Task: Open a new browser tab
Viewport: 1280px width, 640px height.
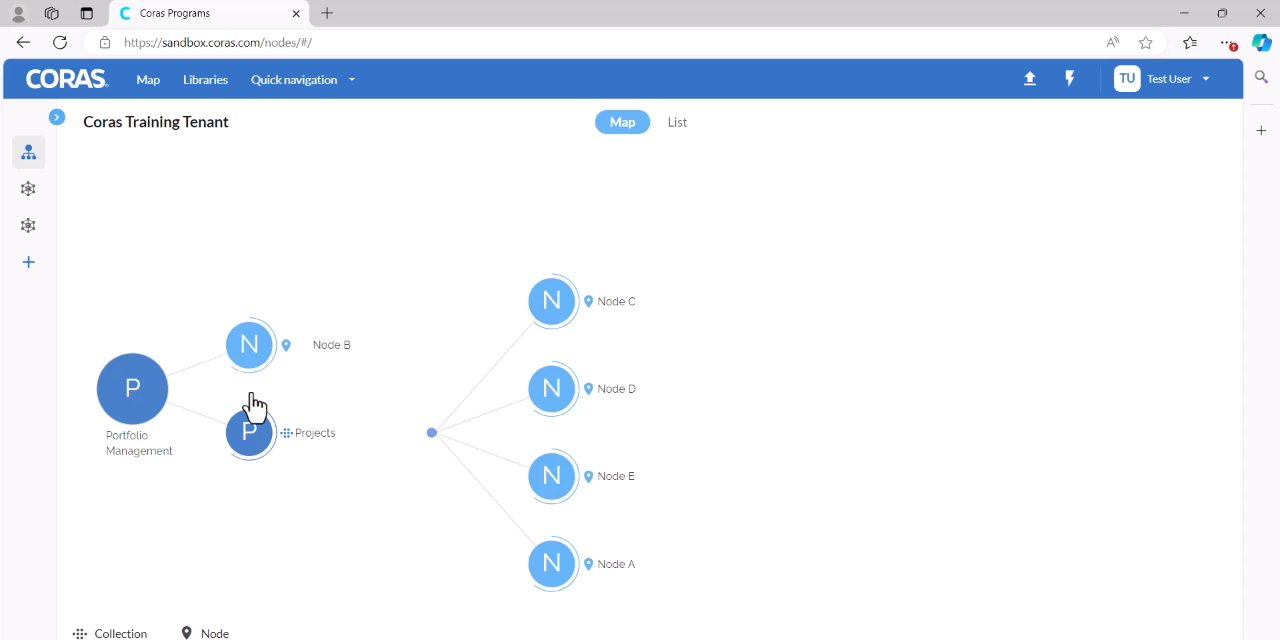Action: click(327, 13)
